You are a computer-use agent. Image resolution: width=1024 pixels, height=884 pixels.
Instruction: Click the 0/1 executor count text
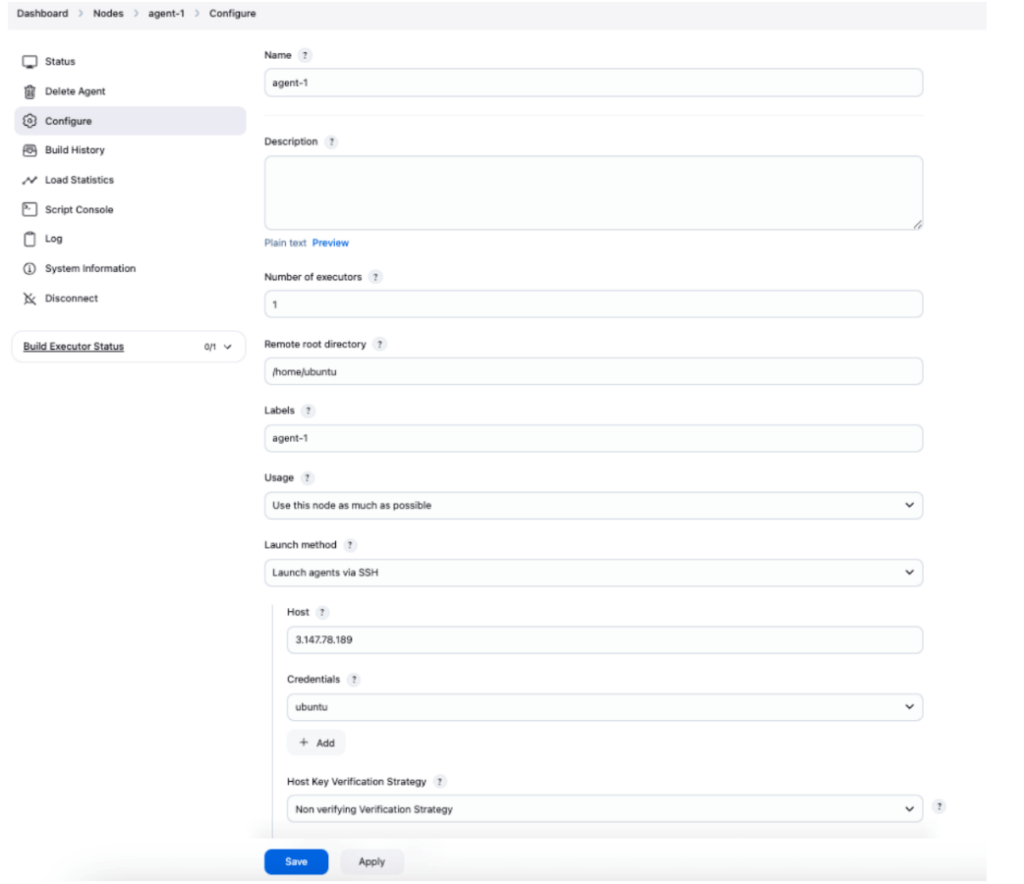point(210,347)
